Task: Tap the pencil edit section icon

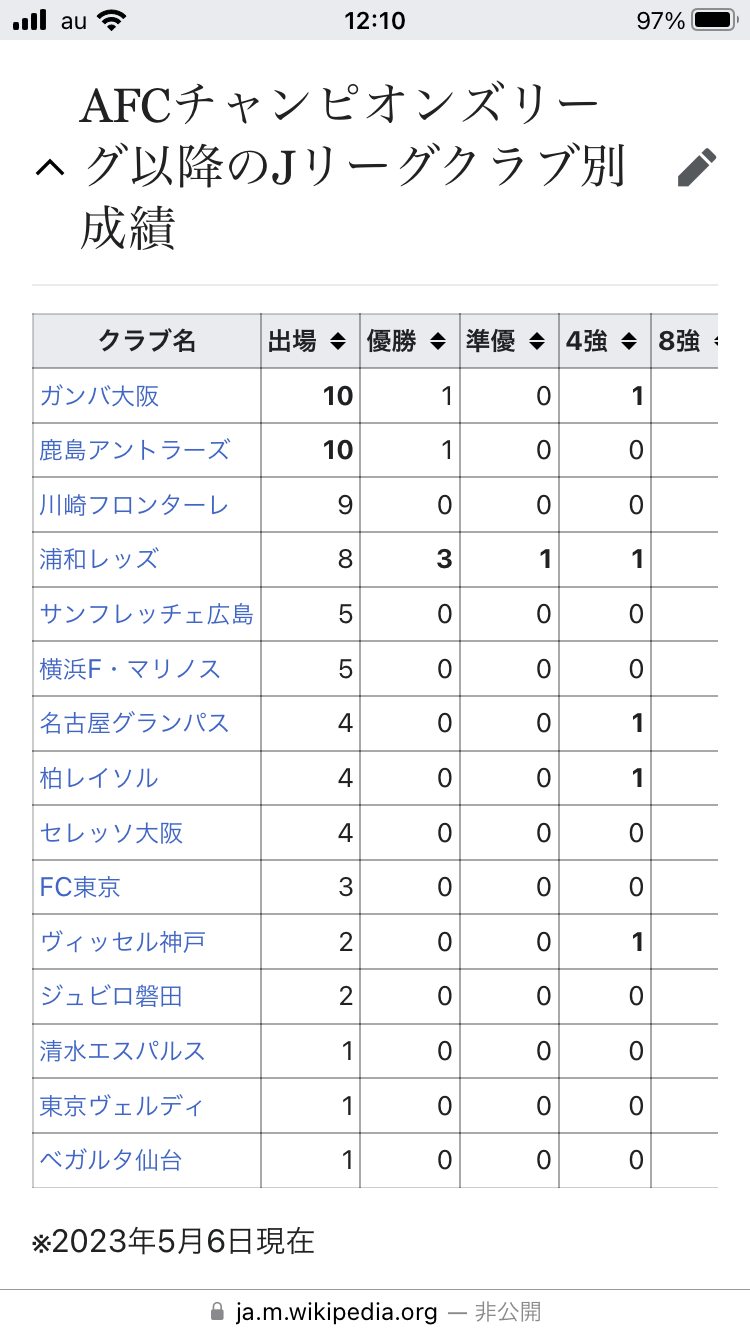Action: pyautogui.click(x=697, y=167)
